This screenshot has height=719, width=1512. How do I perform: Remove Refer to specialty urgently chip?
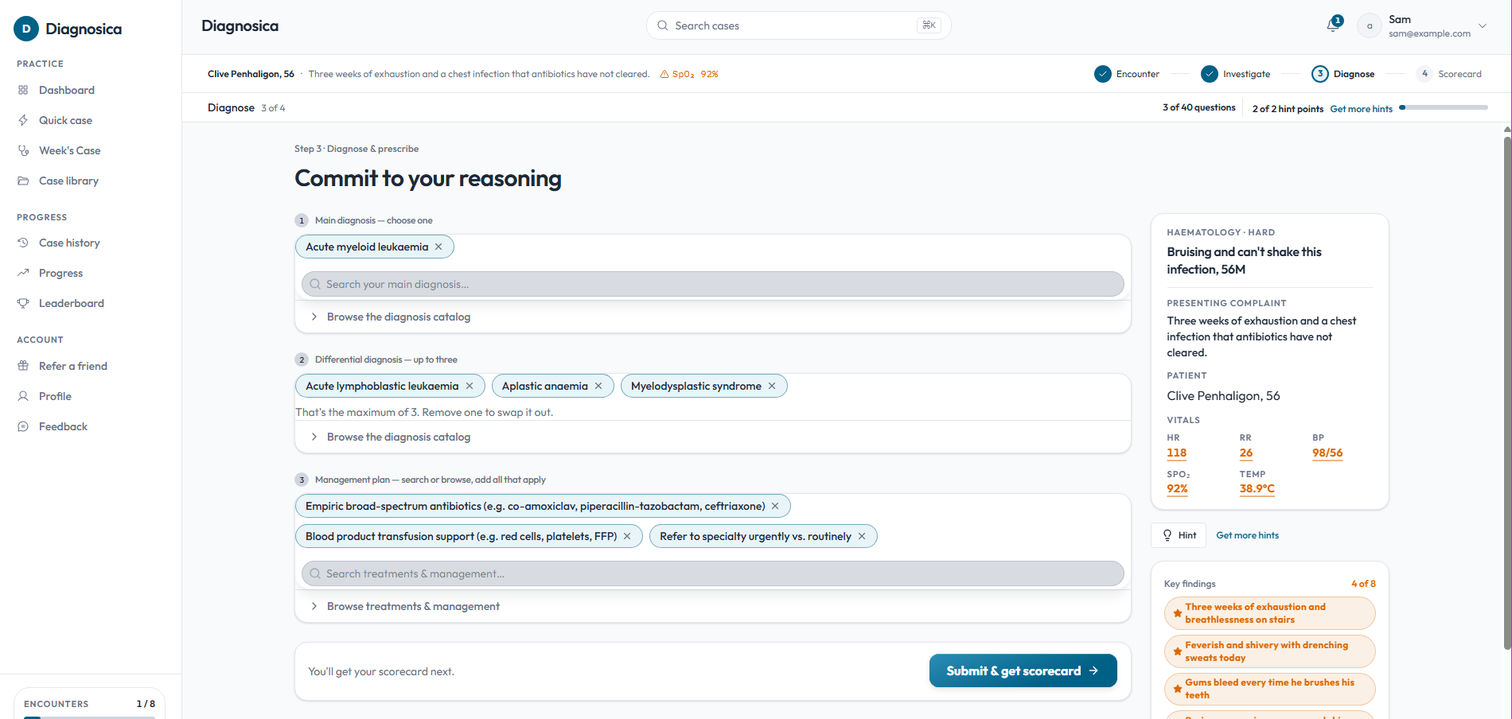862,536
